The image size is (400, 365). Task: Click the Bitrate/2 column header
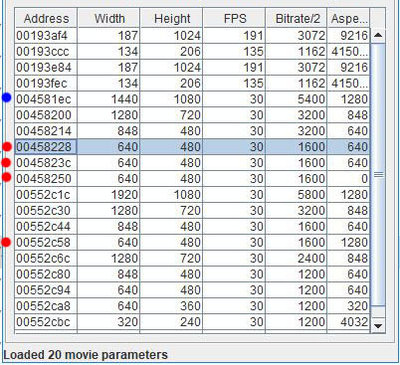pyautogui.click(x=297, y=18)
